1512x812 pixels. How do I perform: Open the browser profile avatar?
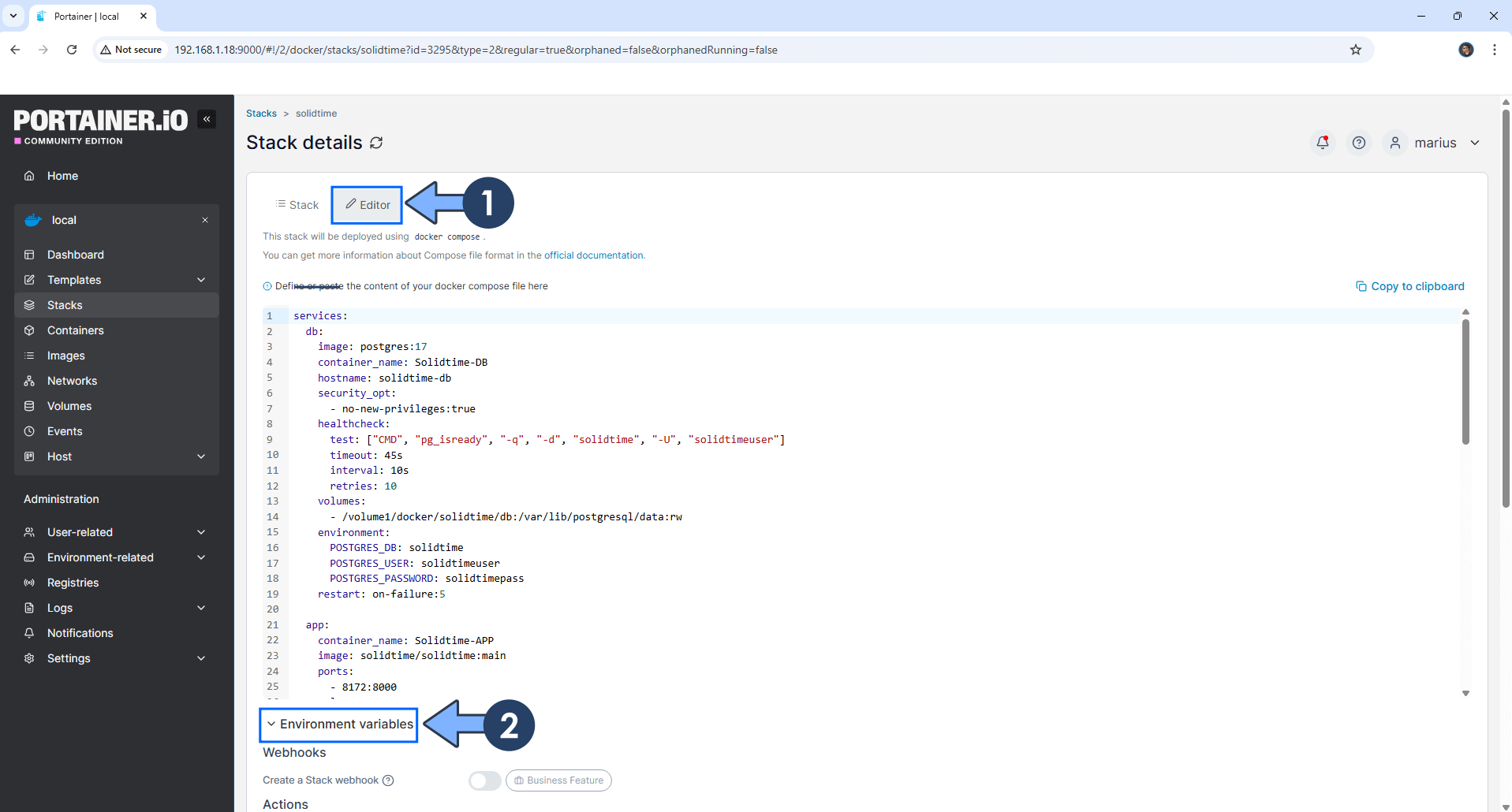[1465, 50]
